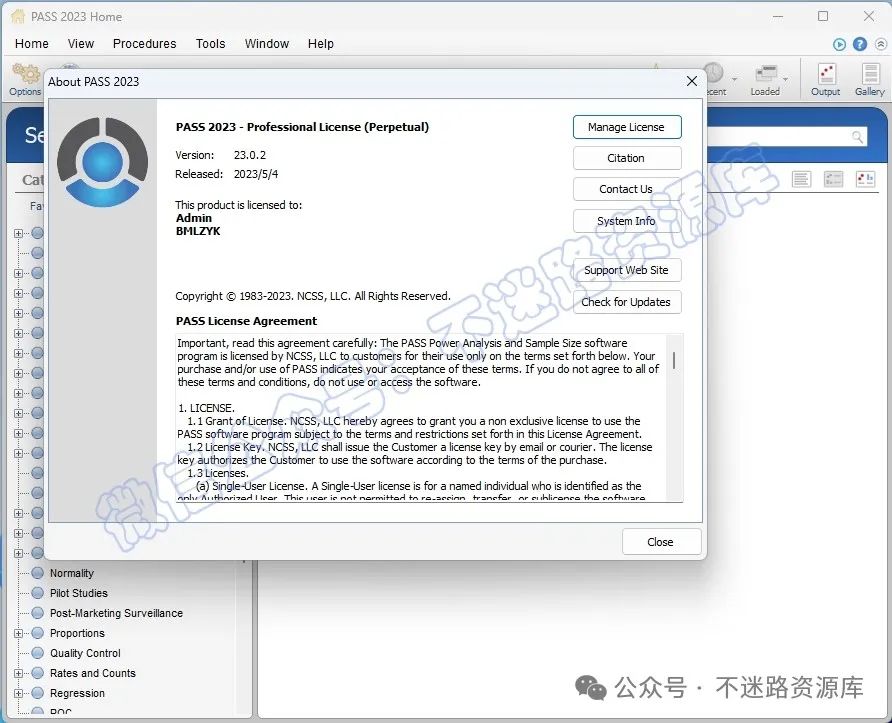Select the Proportions category label
Image resolution: width=892 pixels, height=723 pixels.
click(x=77, y=633)
